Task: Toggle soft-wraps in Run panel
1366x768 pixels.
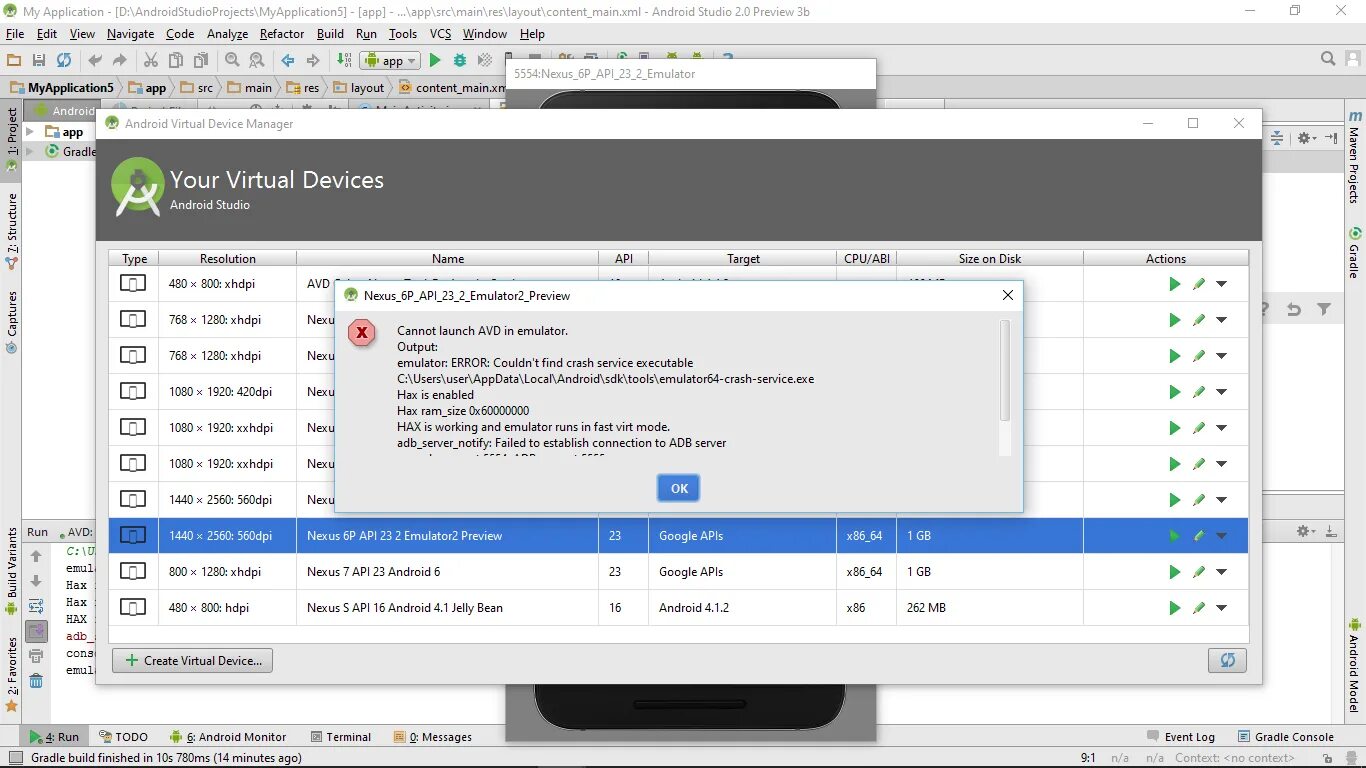Action: pos(36,606)
